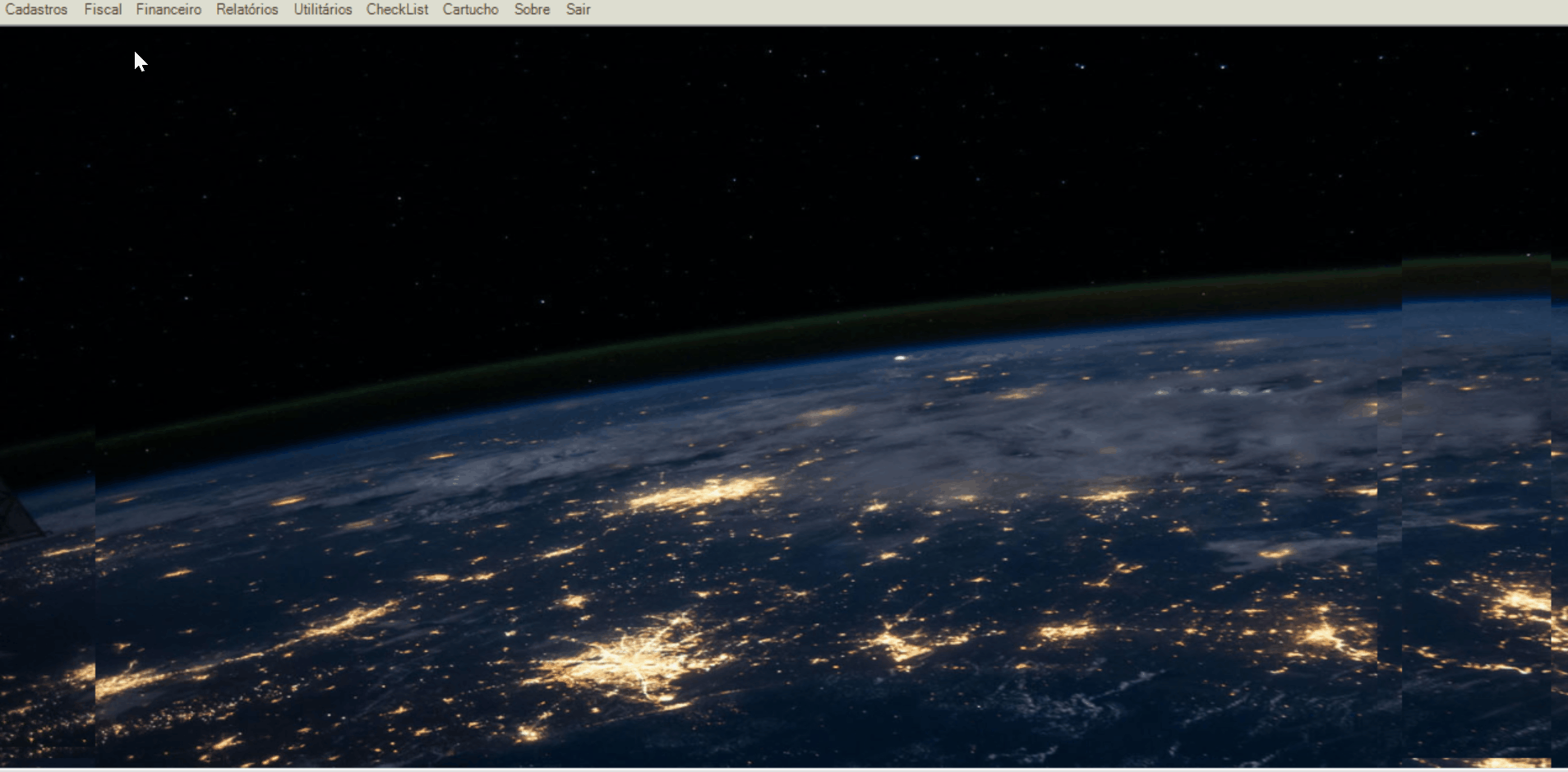Open the Fiscal menu

103,10
